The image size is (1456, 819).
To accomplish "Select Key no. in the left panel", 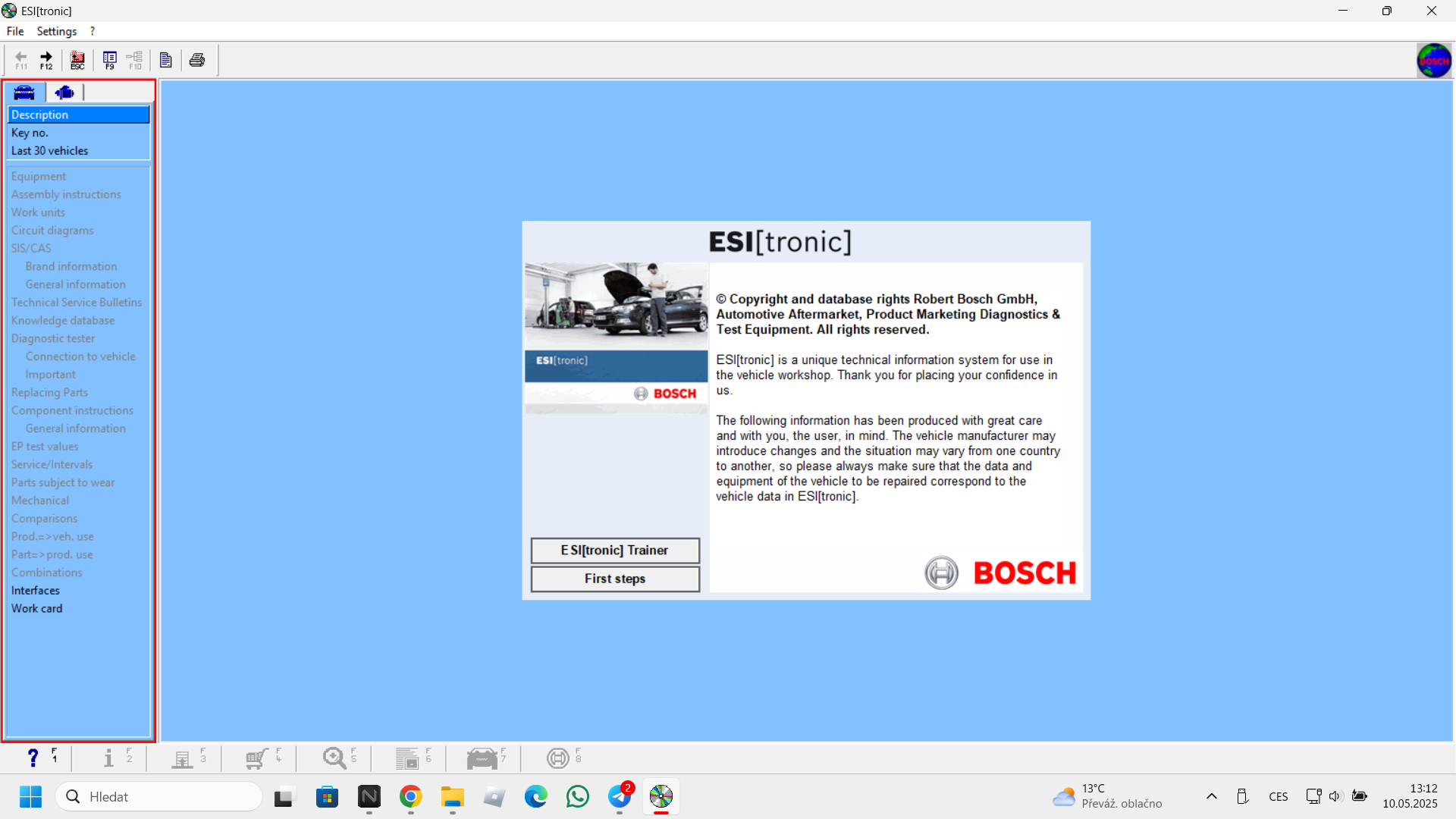I will [x=79, y=133].
